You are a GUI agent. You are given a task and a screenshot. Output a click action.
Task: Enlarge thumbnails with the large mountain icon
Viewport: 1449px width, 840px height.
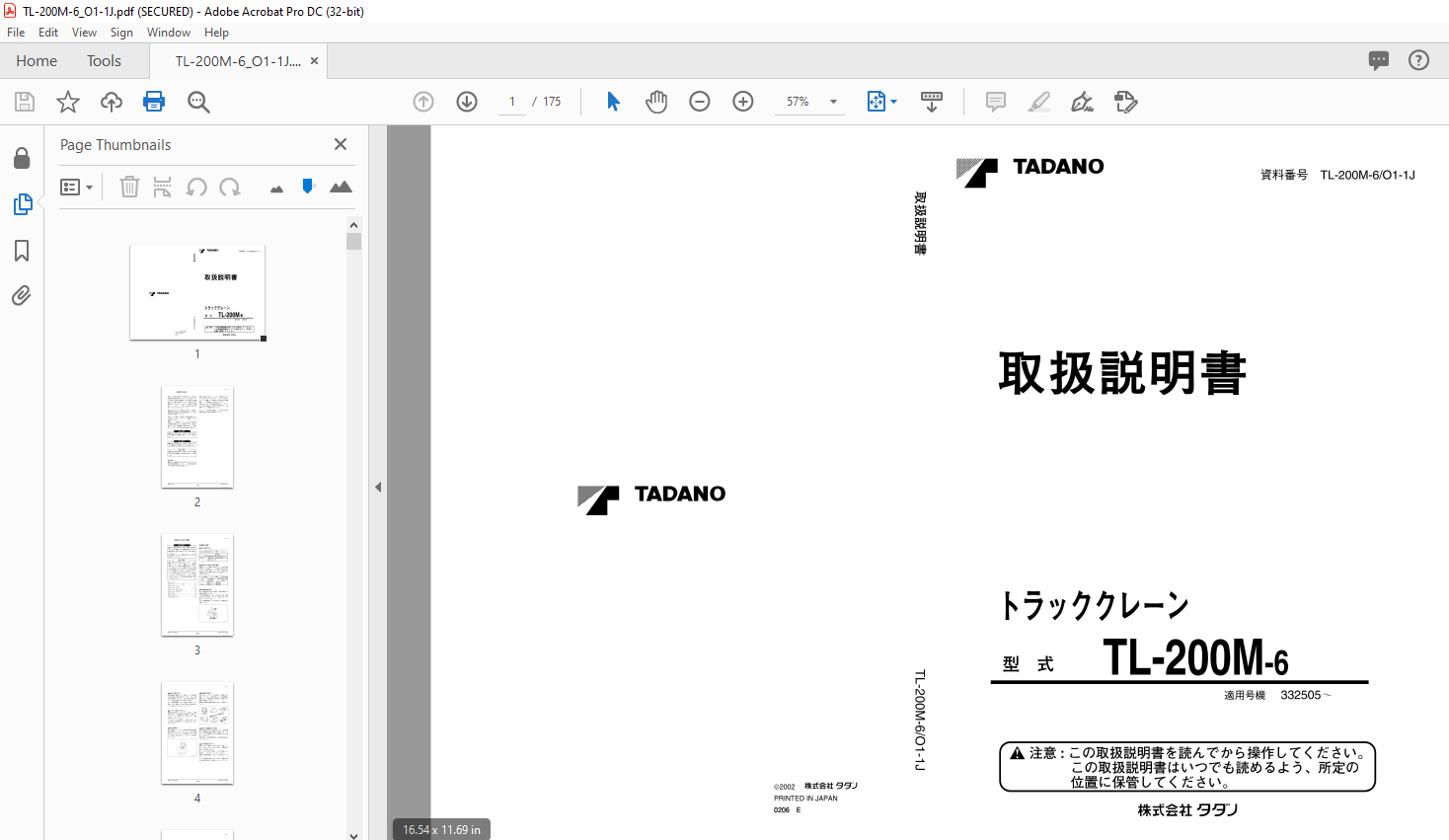pyautogui.click(x=341, y=187)
